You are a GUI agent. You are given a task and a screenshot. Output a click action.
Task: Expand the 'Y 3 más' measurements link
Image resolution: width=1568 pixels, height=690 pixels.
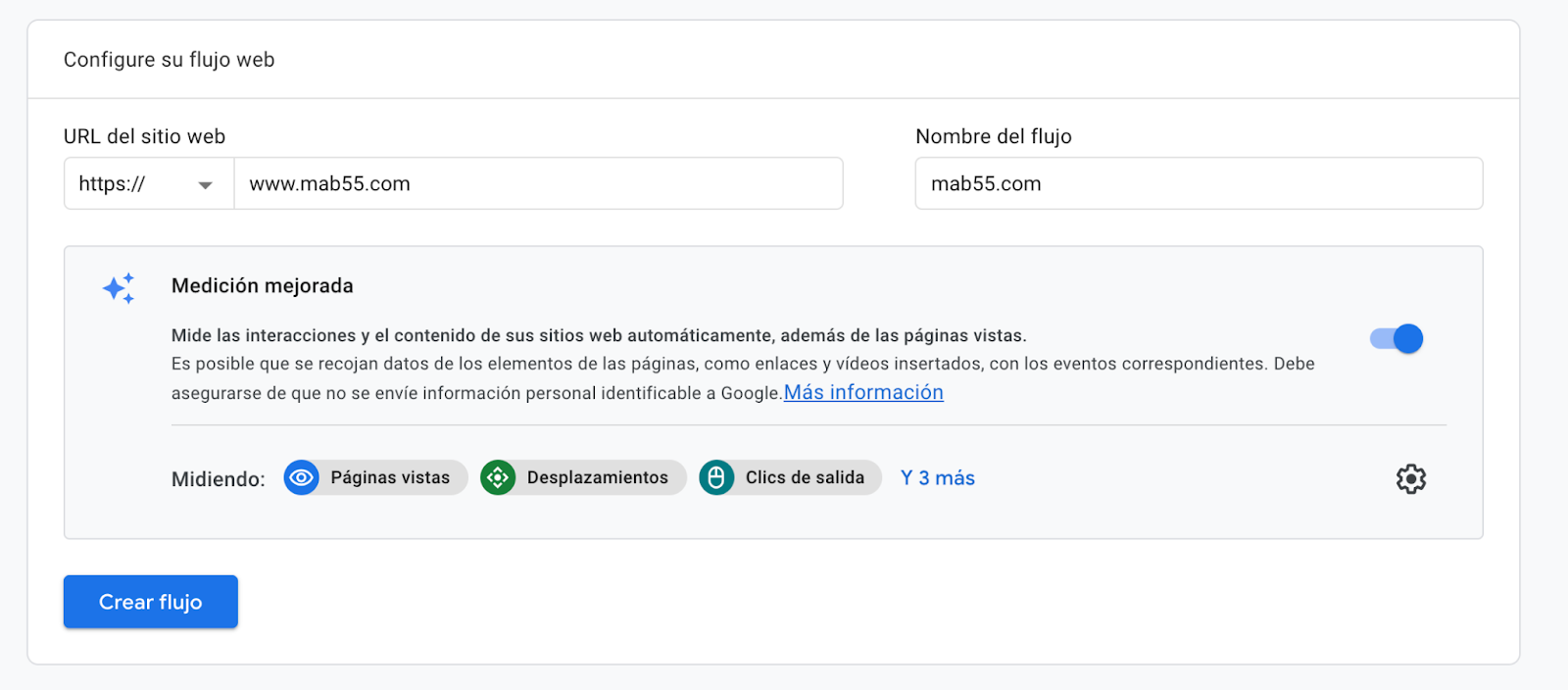coord(937,478)
